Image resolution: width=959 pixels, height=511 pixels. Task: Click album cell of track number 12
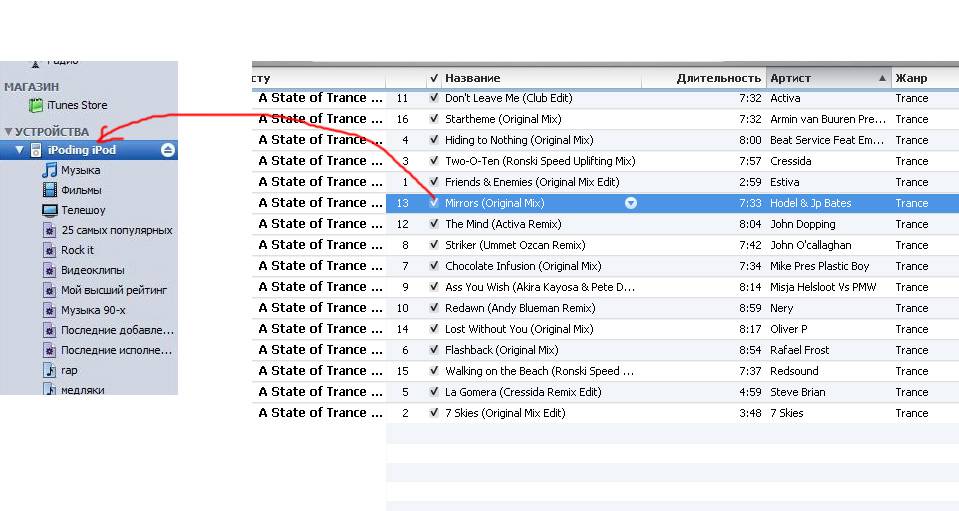tap(320, 224)
